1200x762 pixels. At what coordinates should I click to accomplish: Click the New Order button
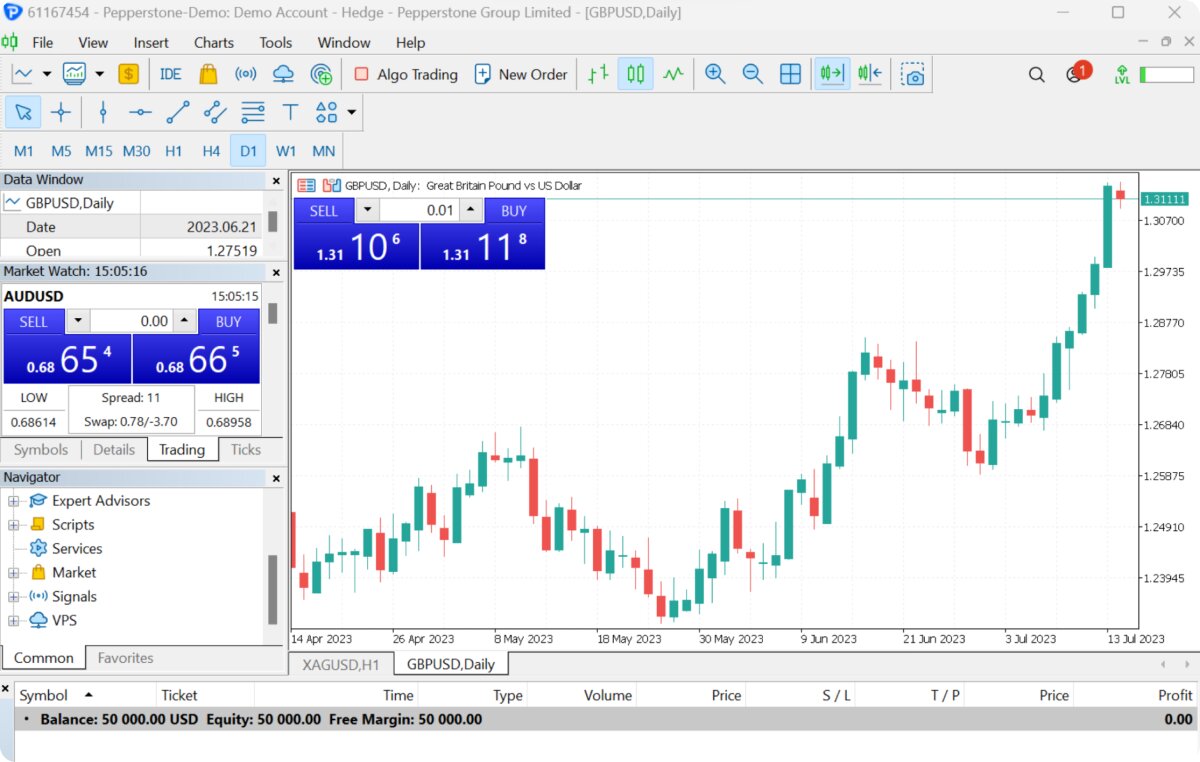(520, 74)
